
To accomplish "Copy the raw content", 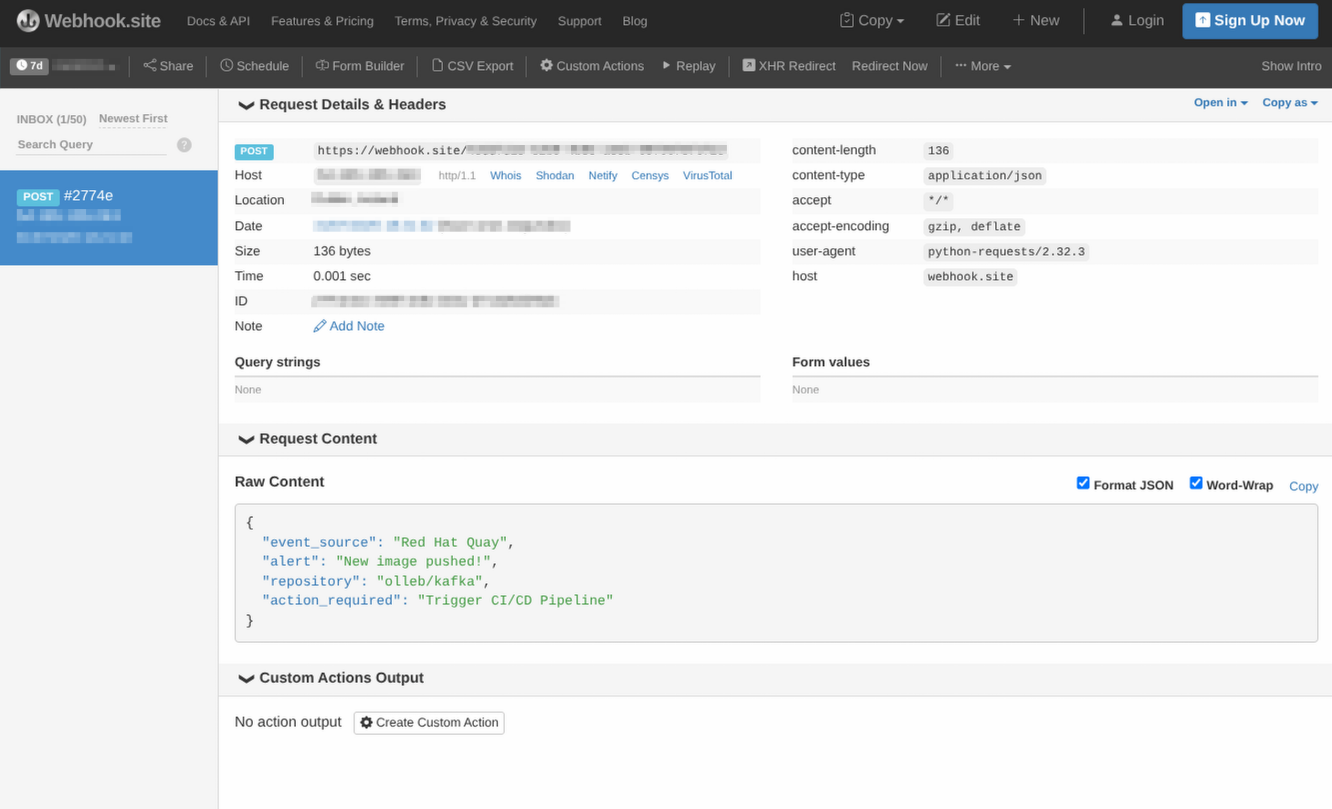I will (x=1303, y=486).
